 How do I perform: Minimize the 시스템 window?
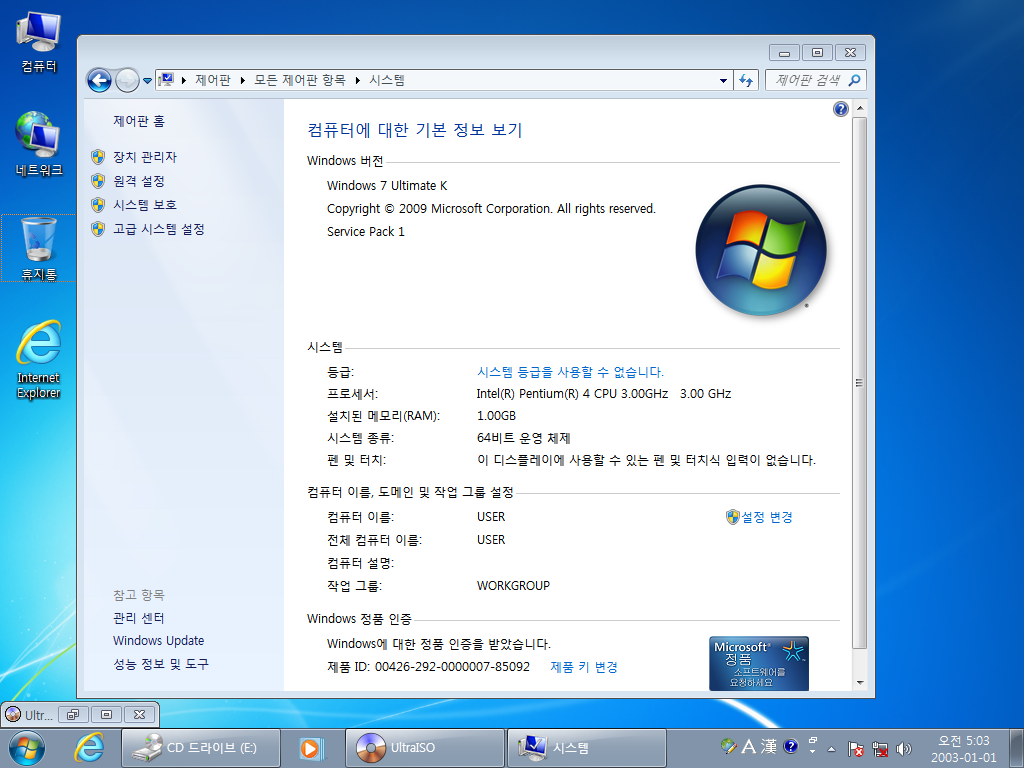click(x=784, y=53)
